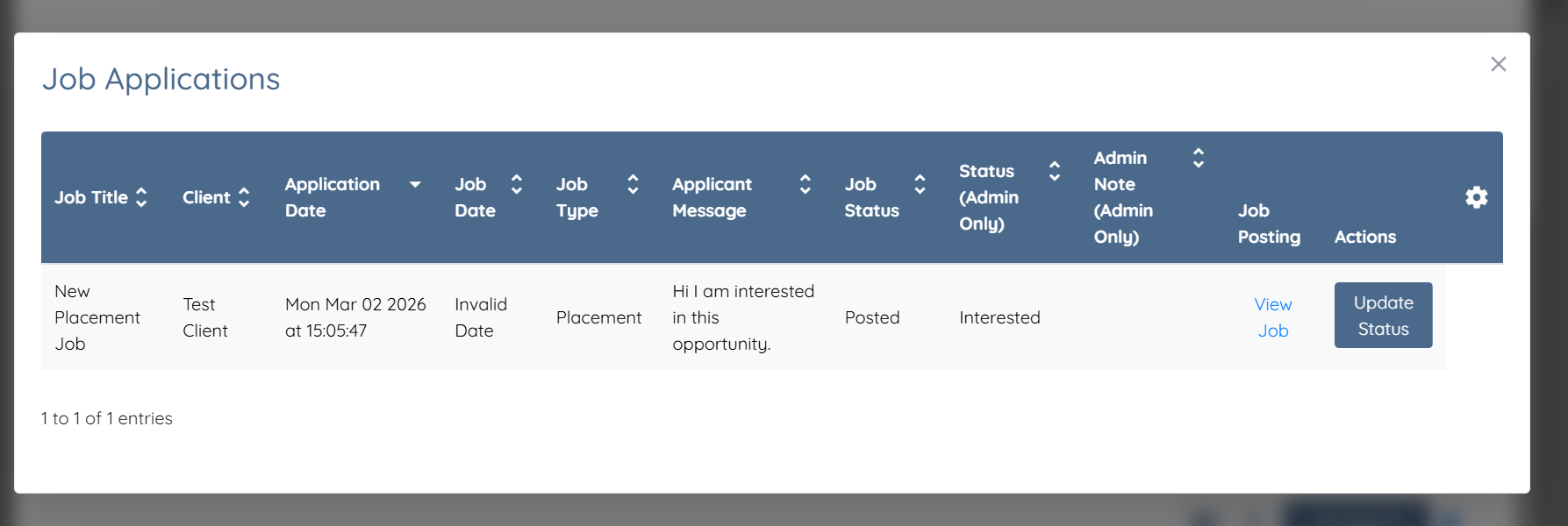Select the New Placement Job title cell
This screenshot has height=526, width=1568.
pyautogui.click(x=97, y=317)
